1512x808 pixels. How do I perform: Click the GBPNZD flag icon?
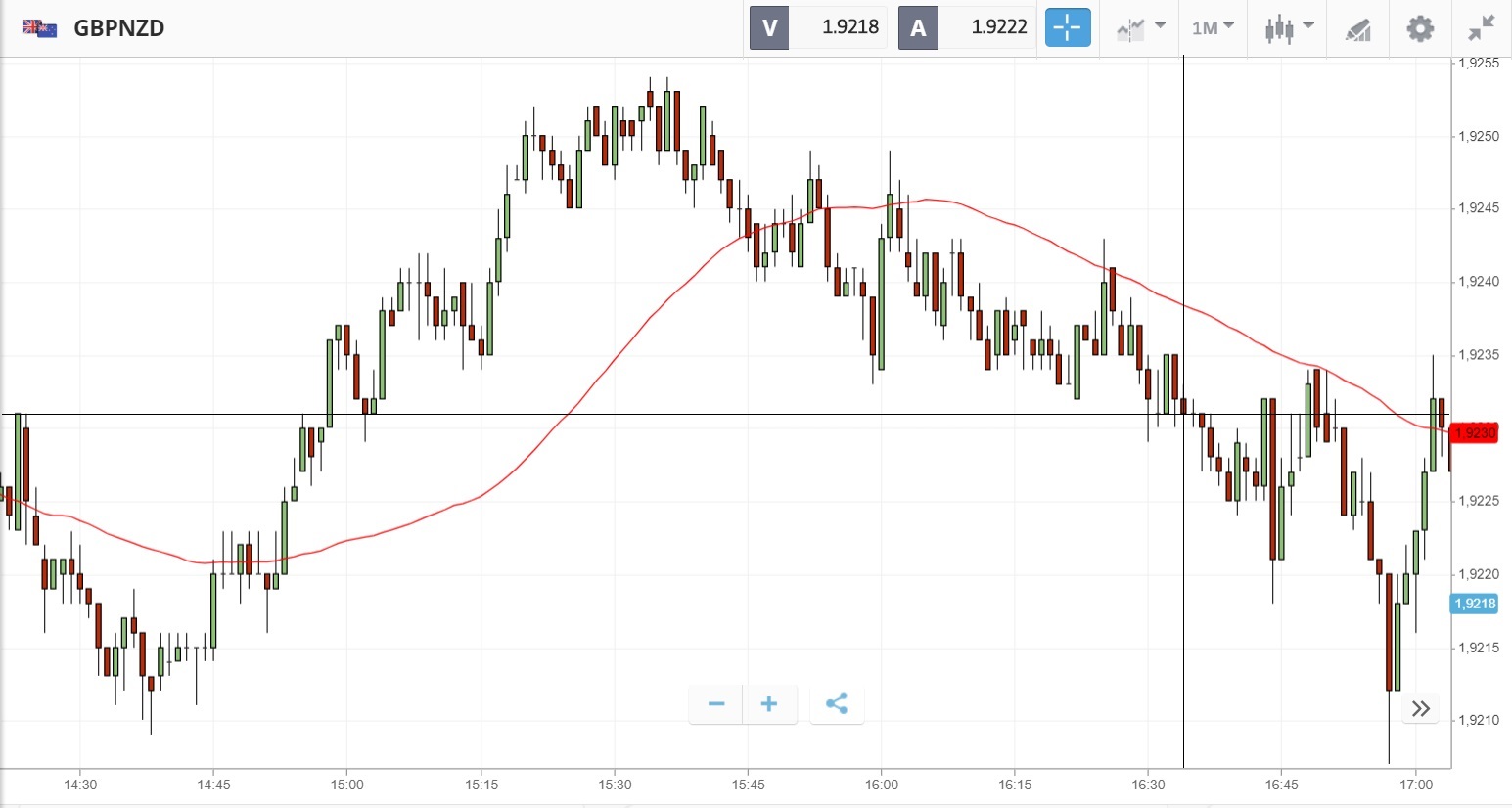tap(39, 28)
